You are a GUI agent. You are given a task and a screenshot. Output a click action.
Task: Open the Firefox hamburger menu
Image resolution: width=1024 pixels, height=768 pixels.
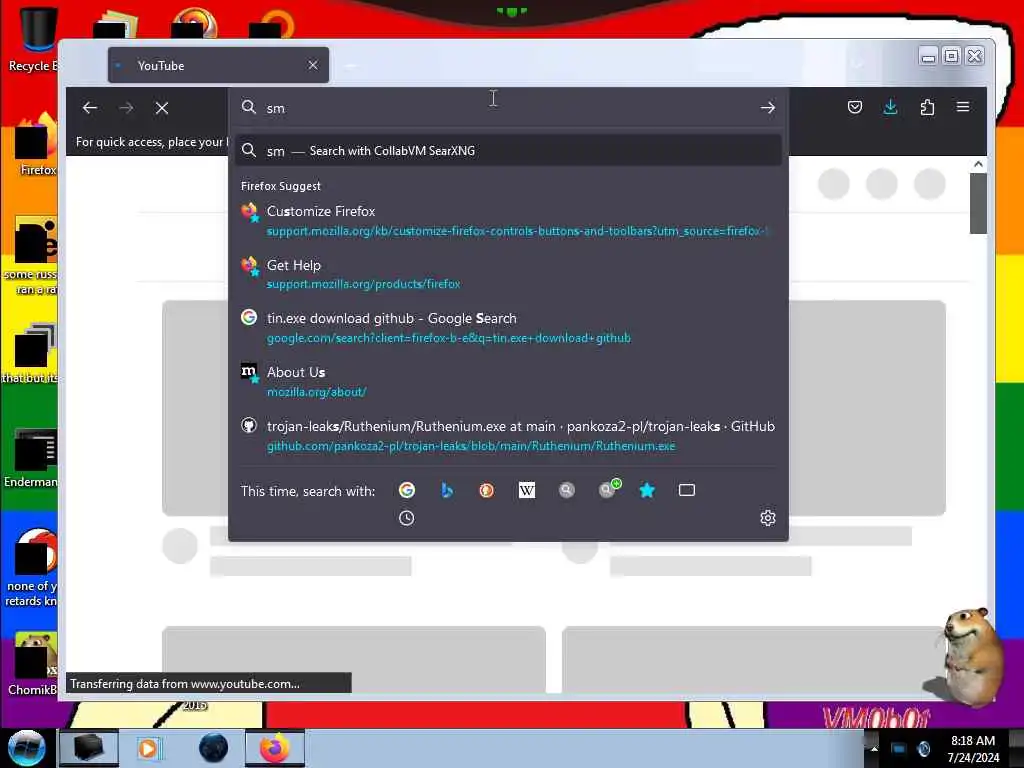(x=963, y=107)
